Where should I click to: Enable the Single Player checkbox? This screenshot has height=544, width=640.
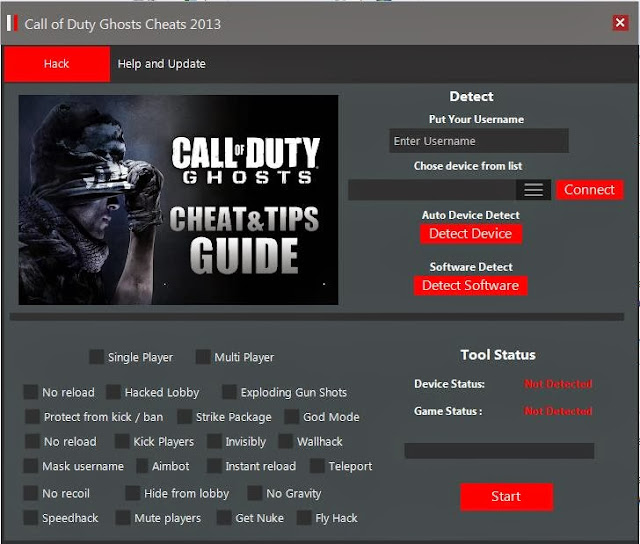pos(96,357)
